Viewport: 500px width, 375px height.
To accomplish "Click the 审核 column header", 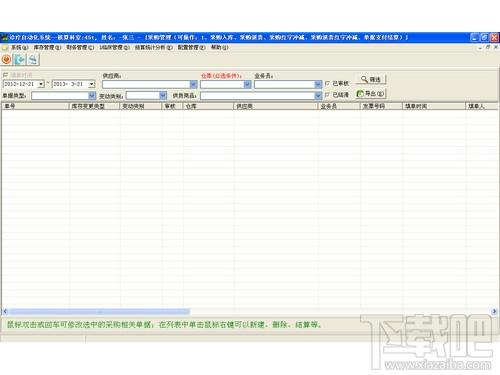I will coord(172,106).
